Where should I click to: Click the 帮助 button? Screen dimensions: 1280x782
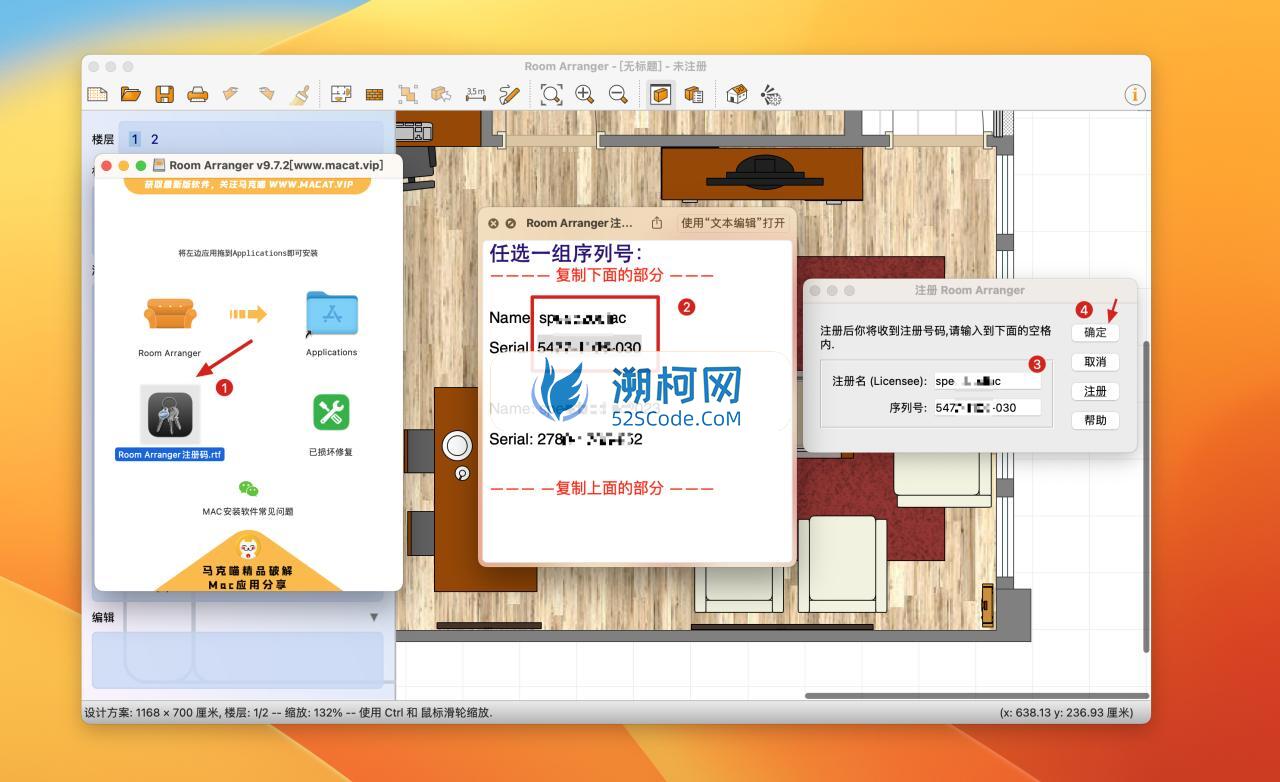(x=1095, y=420)
